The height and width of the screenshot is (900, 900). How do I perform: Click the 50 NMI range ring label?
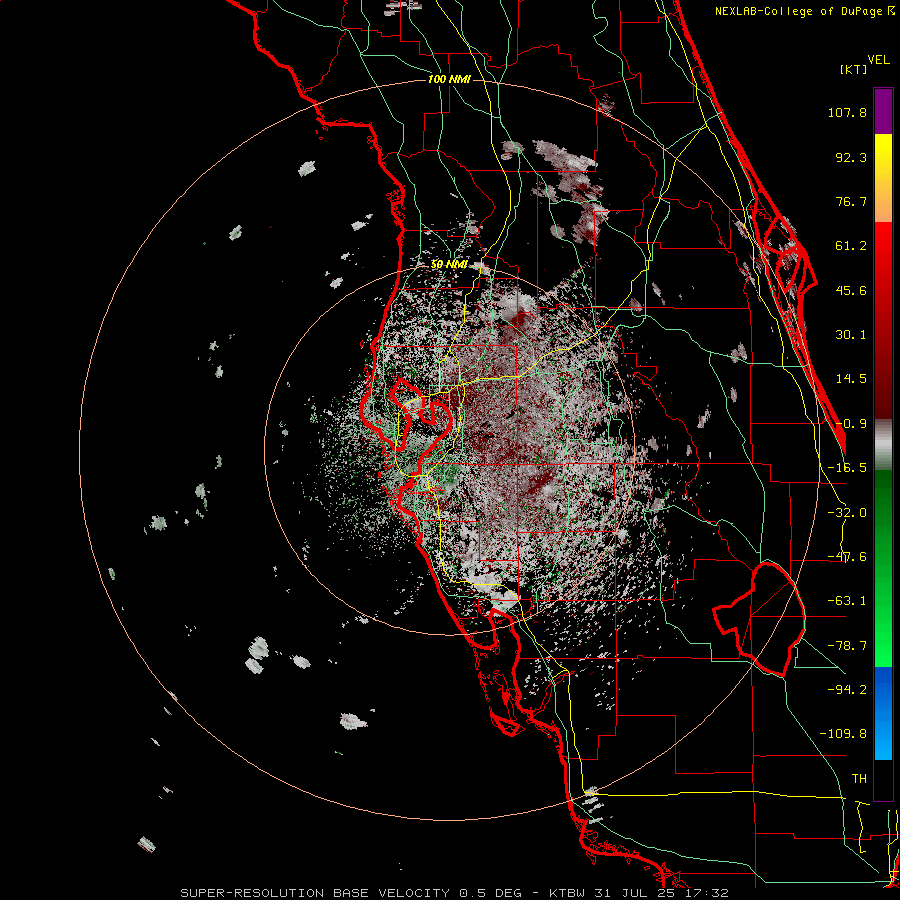[449, 264]
